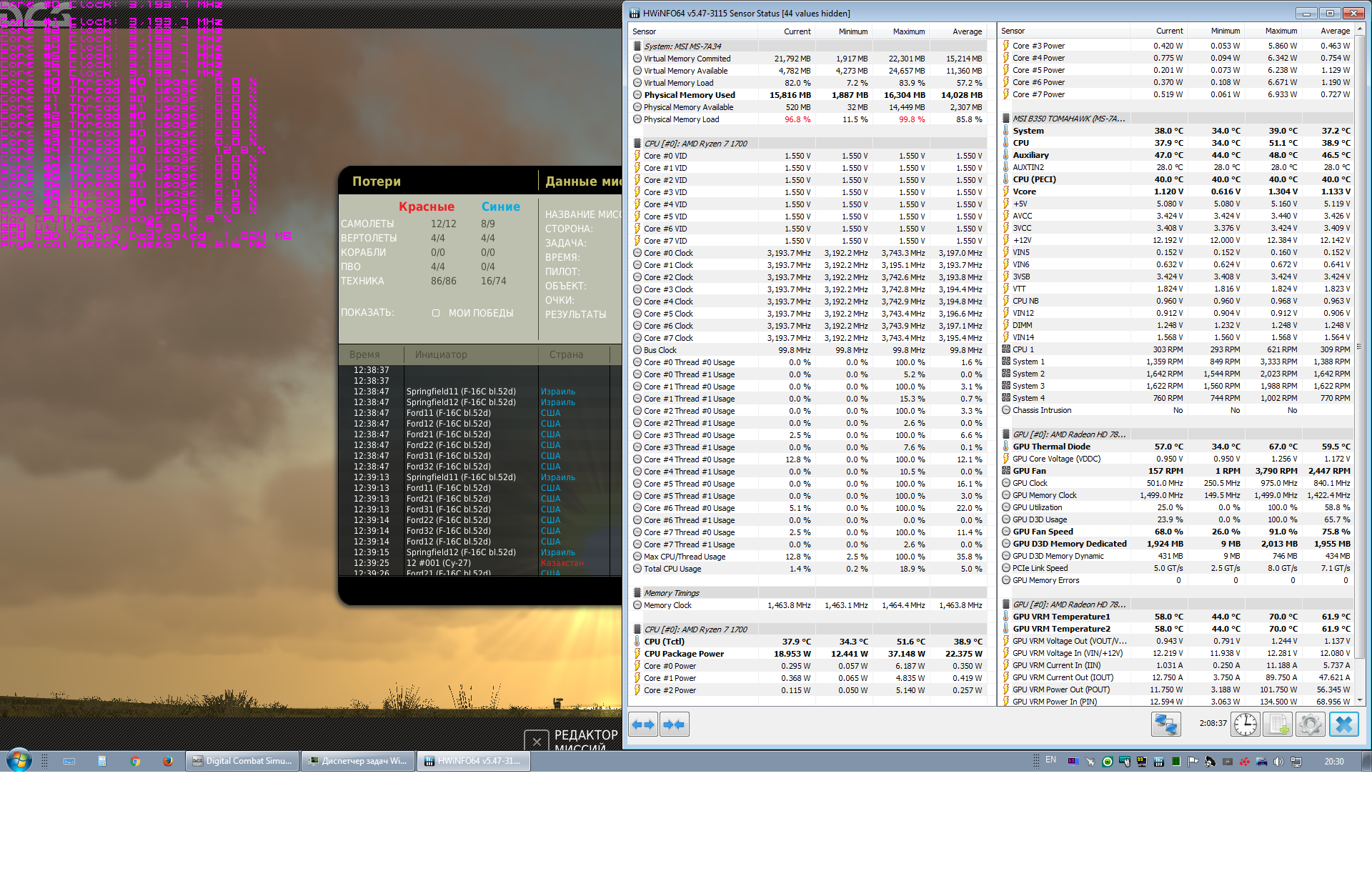Click the scrollbar up arrow in HWiNFO
1372x886 pixels.
[1360, 29]
